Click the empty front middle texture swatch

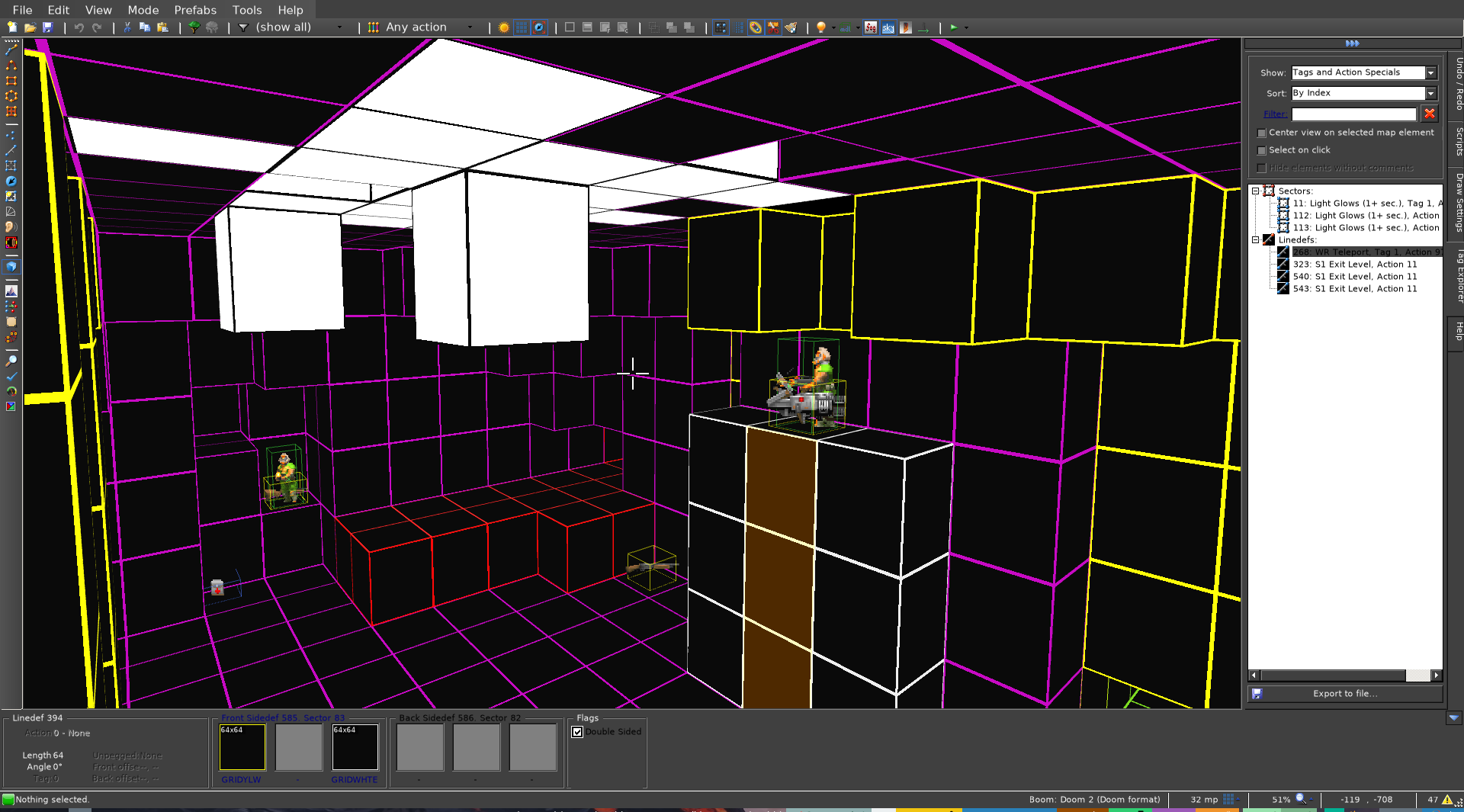(x=299, y=747)
